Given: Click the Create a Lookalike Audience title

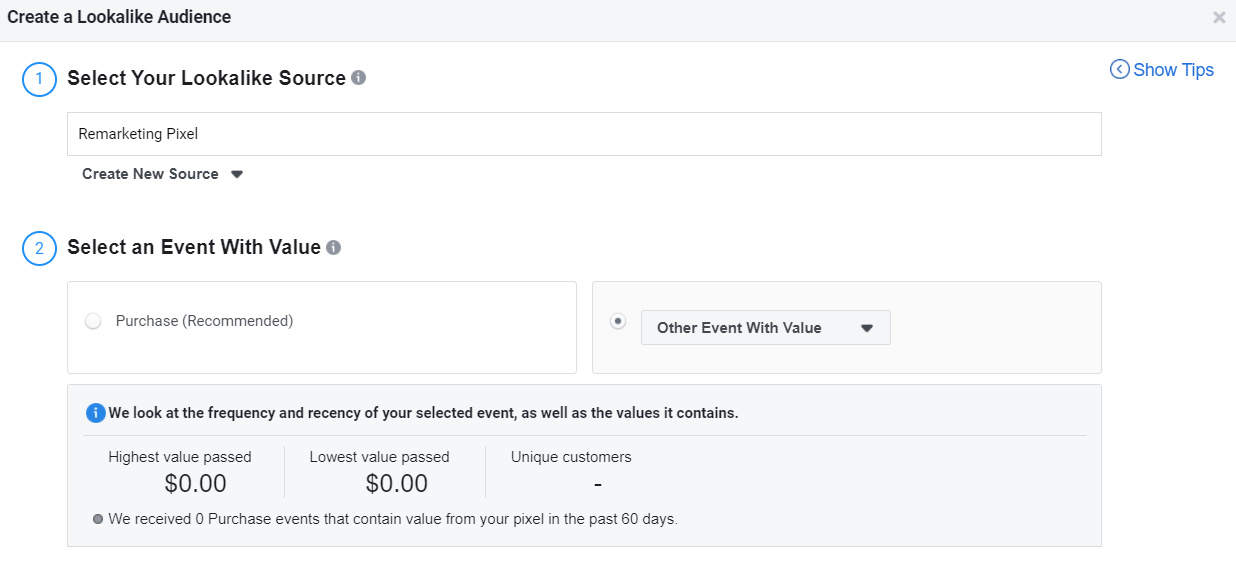Looking at the screenshot, I should point(119,17).
